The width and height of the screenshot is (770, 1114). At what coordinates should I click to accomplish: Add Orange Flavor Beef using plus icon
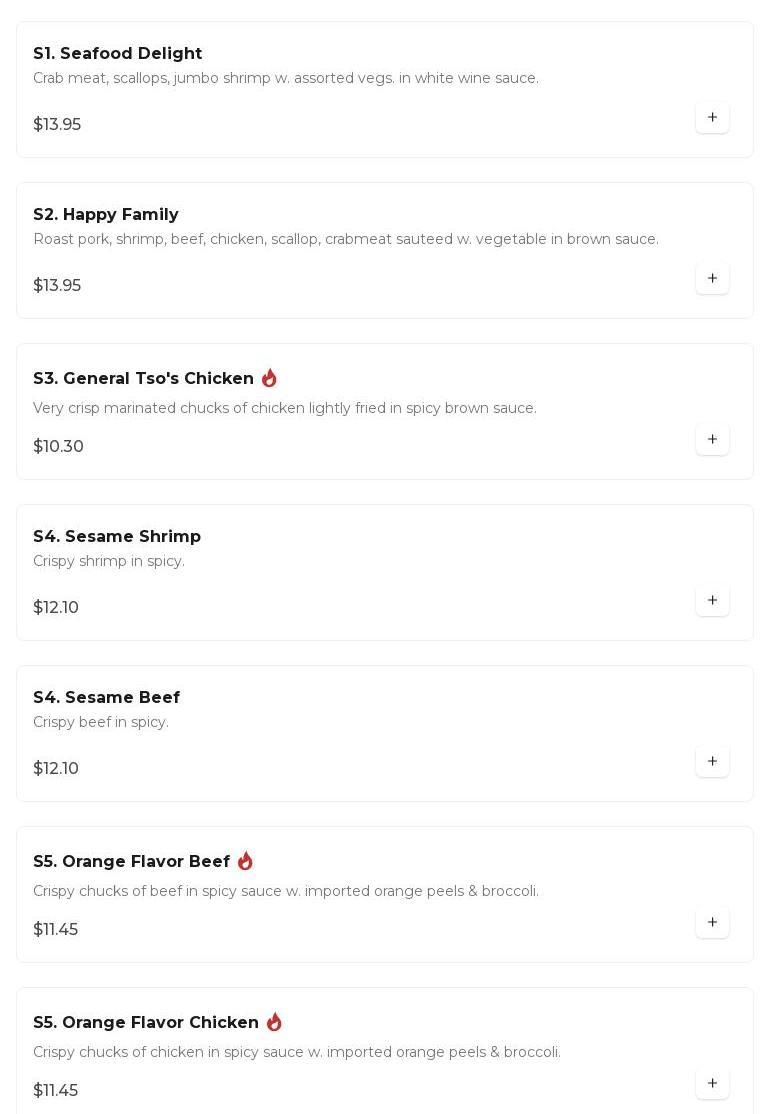[x=712, y=923]
